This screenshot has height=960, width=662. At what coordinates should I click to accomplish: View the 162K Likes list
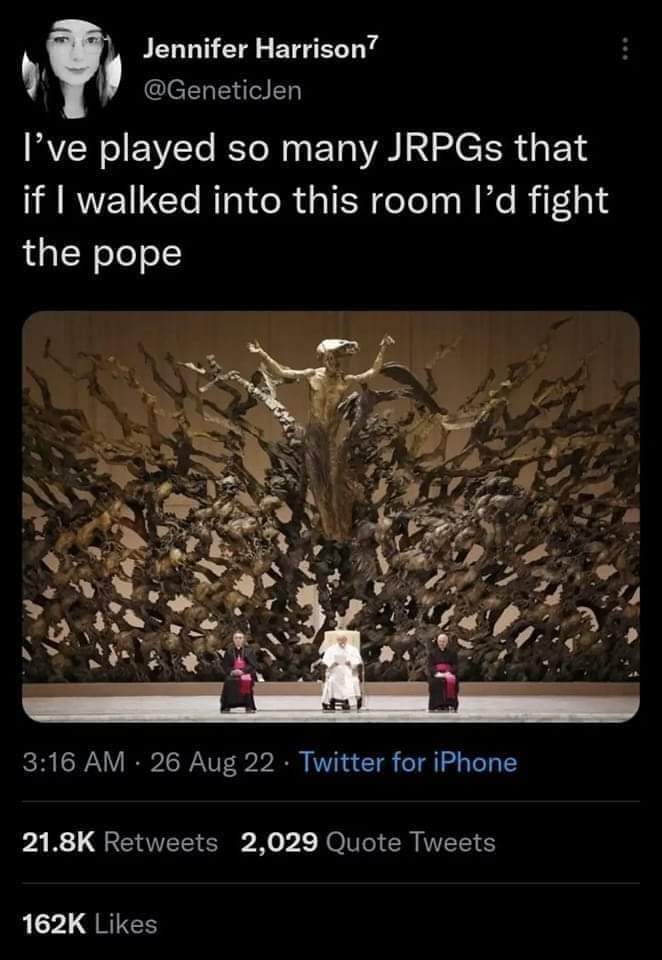[90, 924]
